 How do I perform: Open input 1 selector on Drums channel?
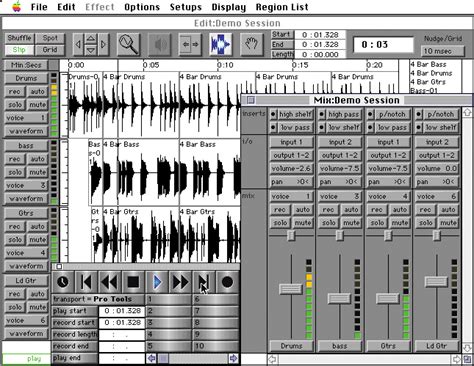291,142
